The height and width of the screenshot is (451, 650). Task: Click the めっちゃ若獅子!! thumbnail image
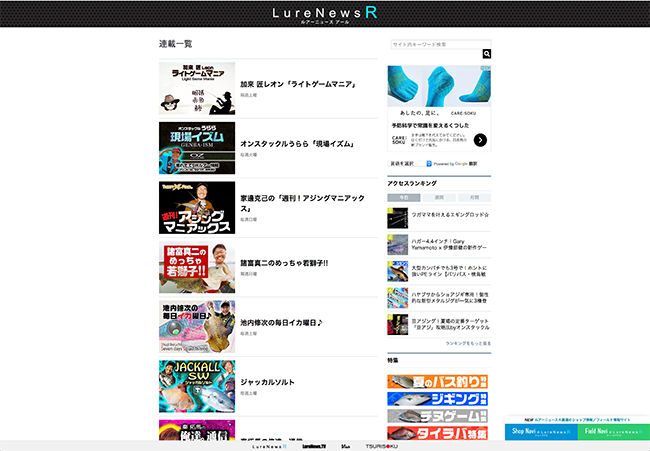pyautogui.click(x=197, y=267)
